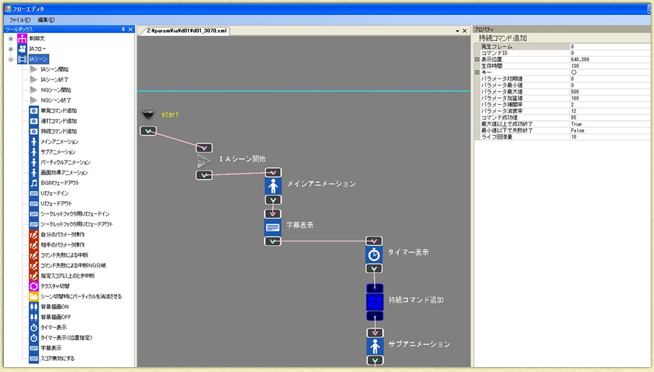Screen dimensions: 654x372
Task: Select the メインアニメーション node icon on canvas
Action: click(273, 186)
